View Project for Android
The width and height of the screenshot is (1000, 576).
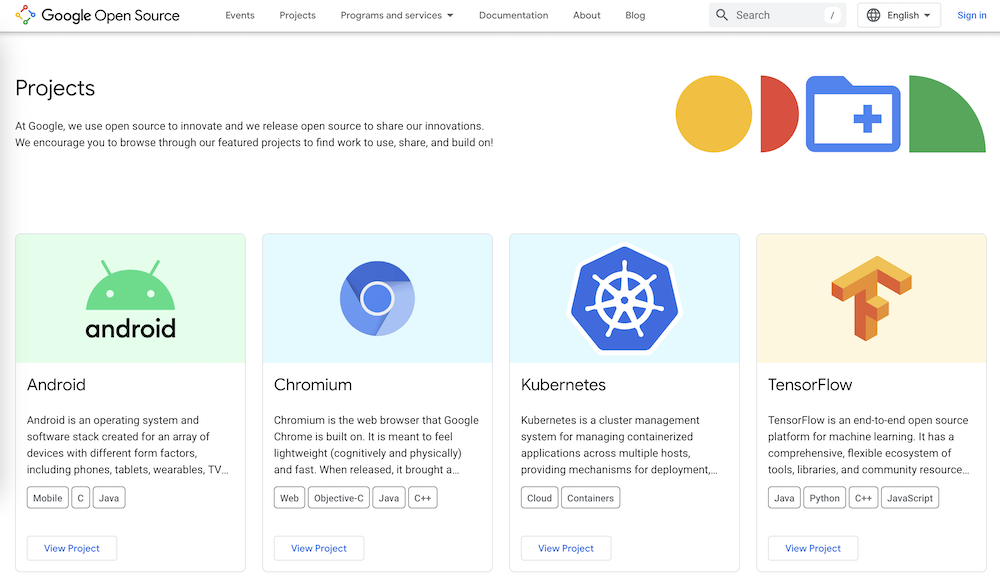[72, 548]
